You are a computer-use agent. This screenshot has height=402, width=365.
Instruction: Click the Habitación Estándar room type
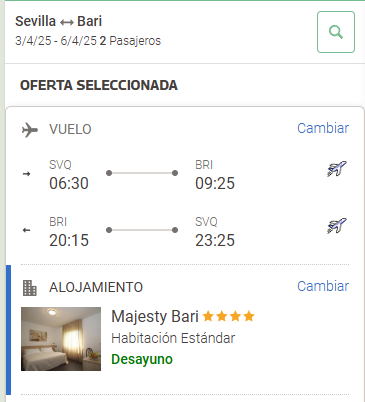[x=173, y=338]
